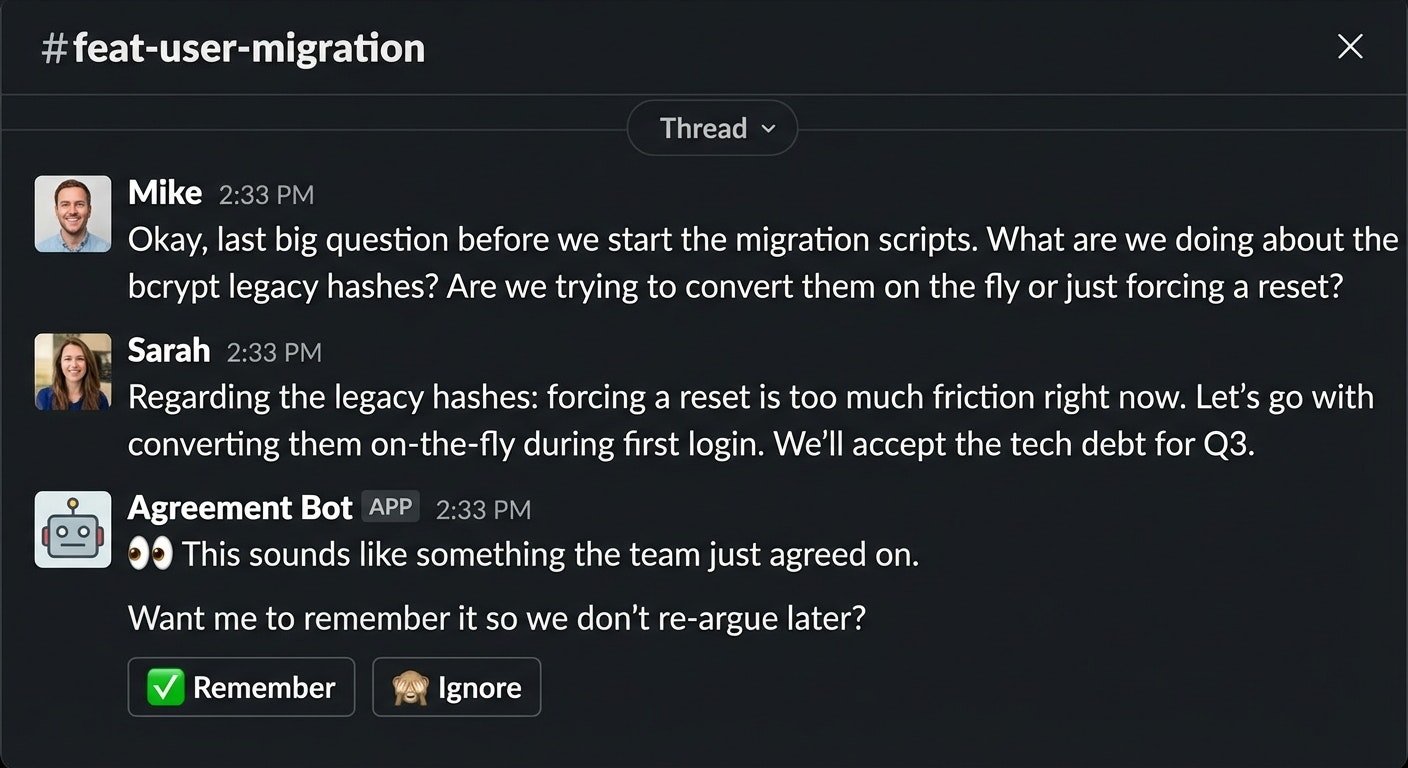Click Mike's username in his message
This screenshot has height=768, width=1408.
tap(164, 192)
